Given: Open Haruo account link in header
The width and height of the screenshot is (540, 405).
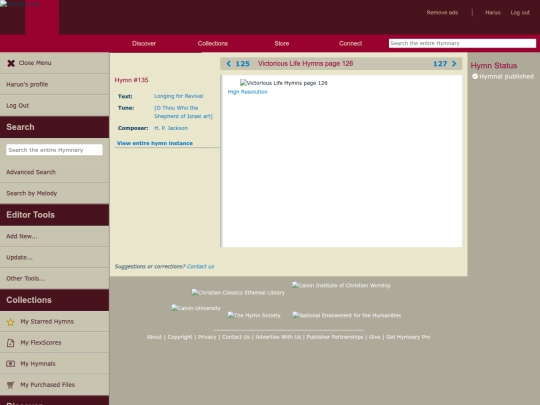Looking at the screenshot, I should pos(493,13).
